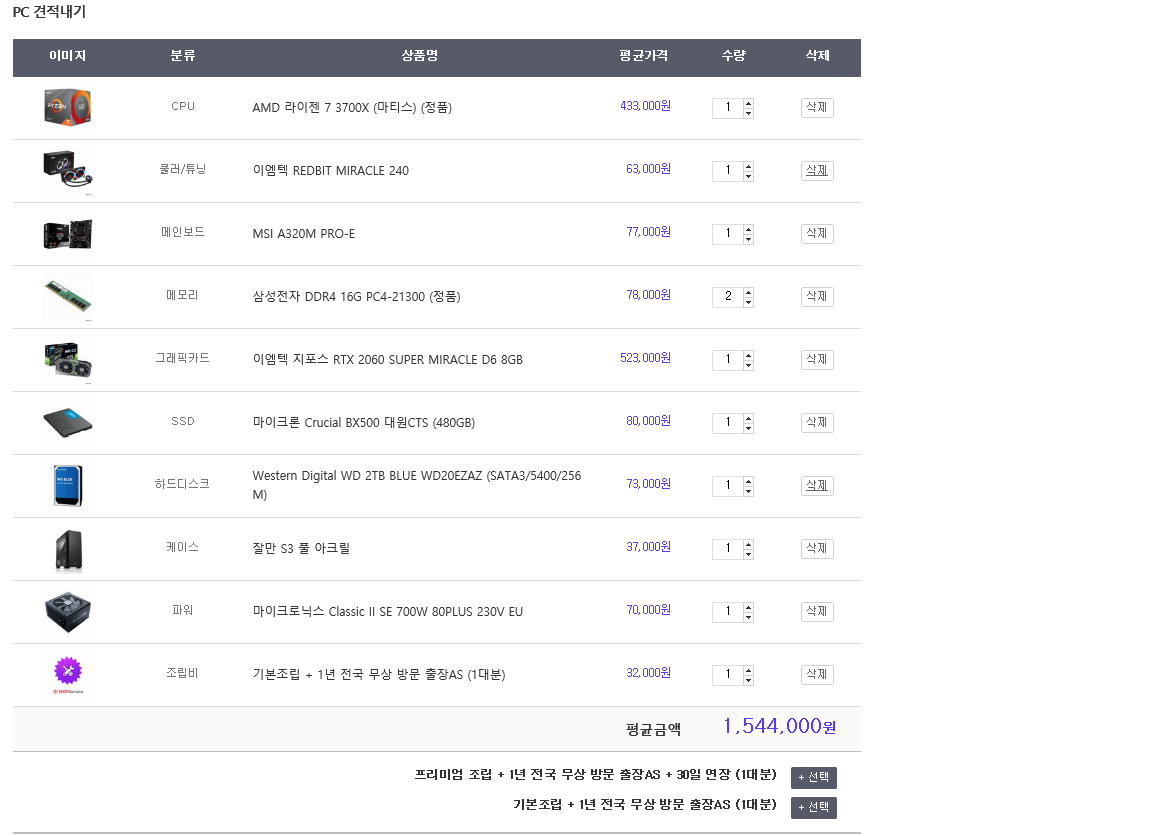Click the 수량 column header
Screen dimensions: 1152x836
[x=733, y=56]
